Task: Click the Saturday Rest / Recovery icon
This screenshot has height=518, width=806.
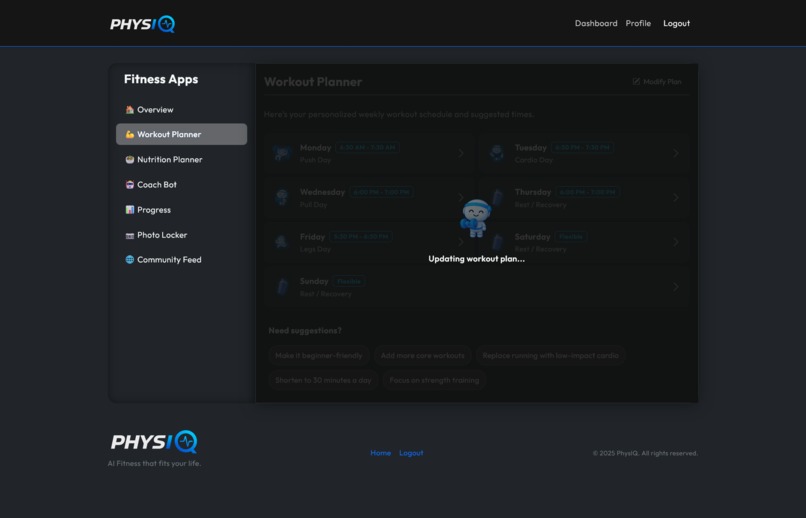Action: pos(497,242)
